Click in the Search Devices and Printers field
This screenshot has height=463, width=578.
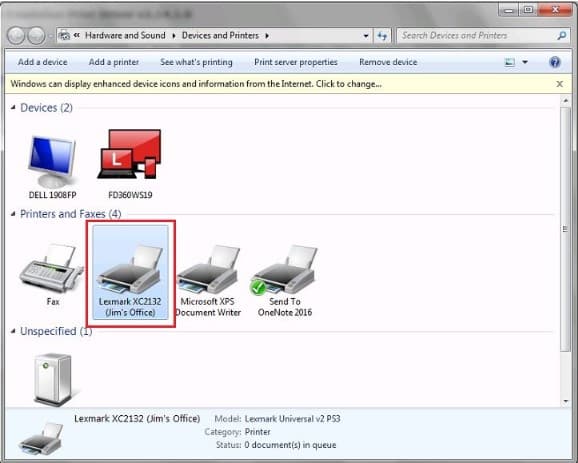tap(479, 36)
